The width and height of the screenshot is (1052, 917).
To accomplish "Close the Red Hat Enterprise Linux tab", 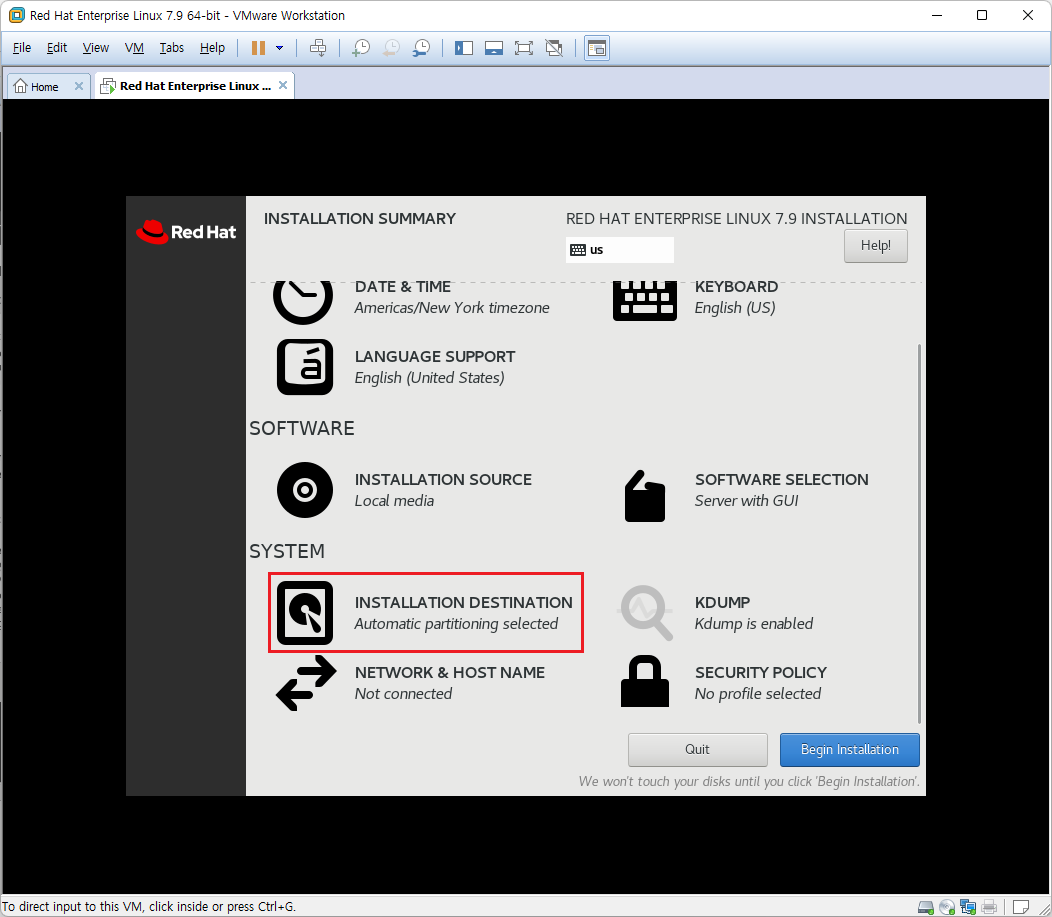I will point(283,85).
